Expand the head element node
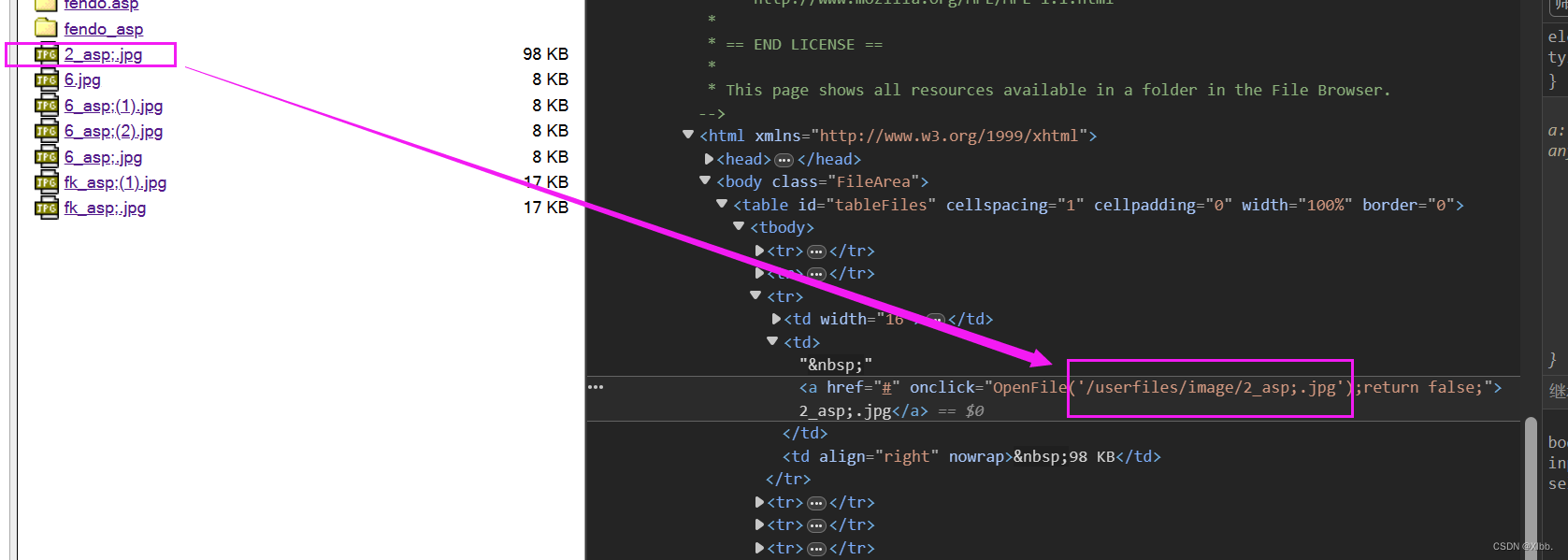This screenshot has width=1568, height=560. 709,159
